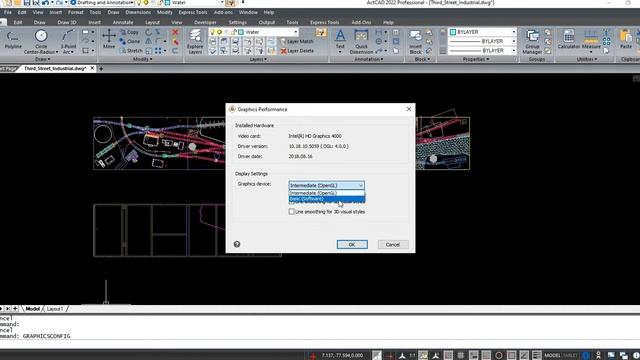Switch to the Draw 3D ribbon tab

point(67,22)
